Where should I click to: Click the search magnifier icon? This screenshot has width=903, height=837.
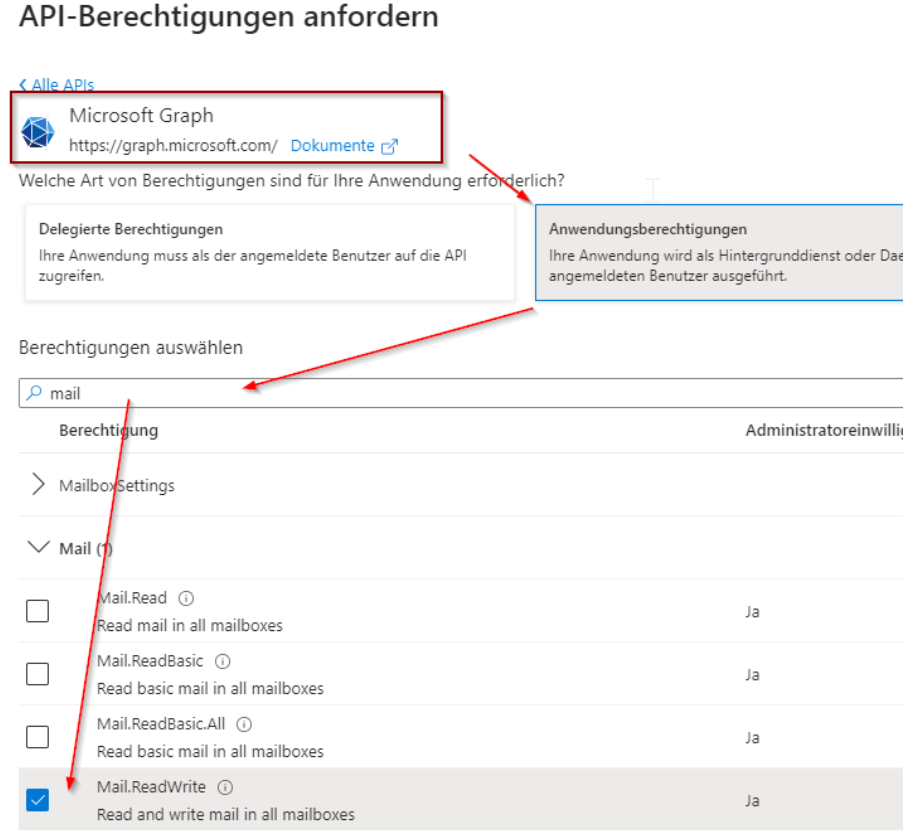click(35, 393)
